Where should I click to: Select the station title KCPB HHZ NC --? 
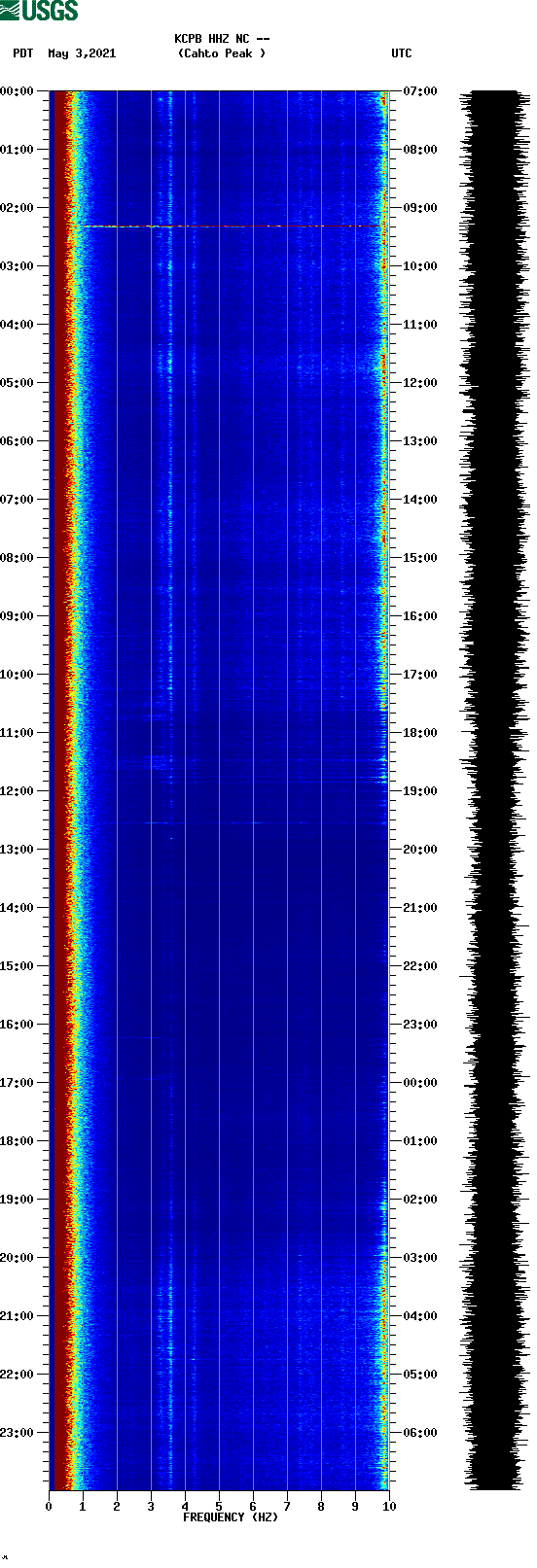(x=222, y=39)
